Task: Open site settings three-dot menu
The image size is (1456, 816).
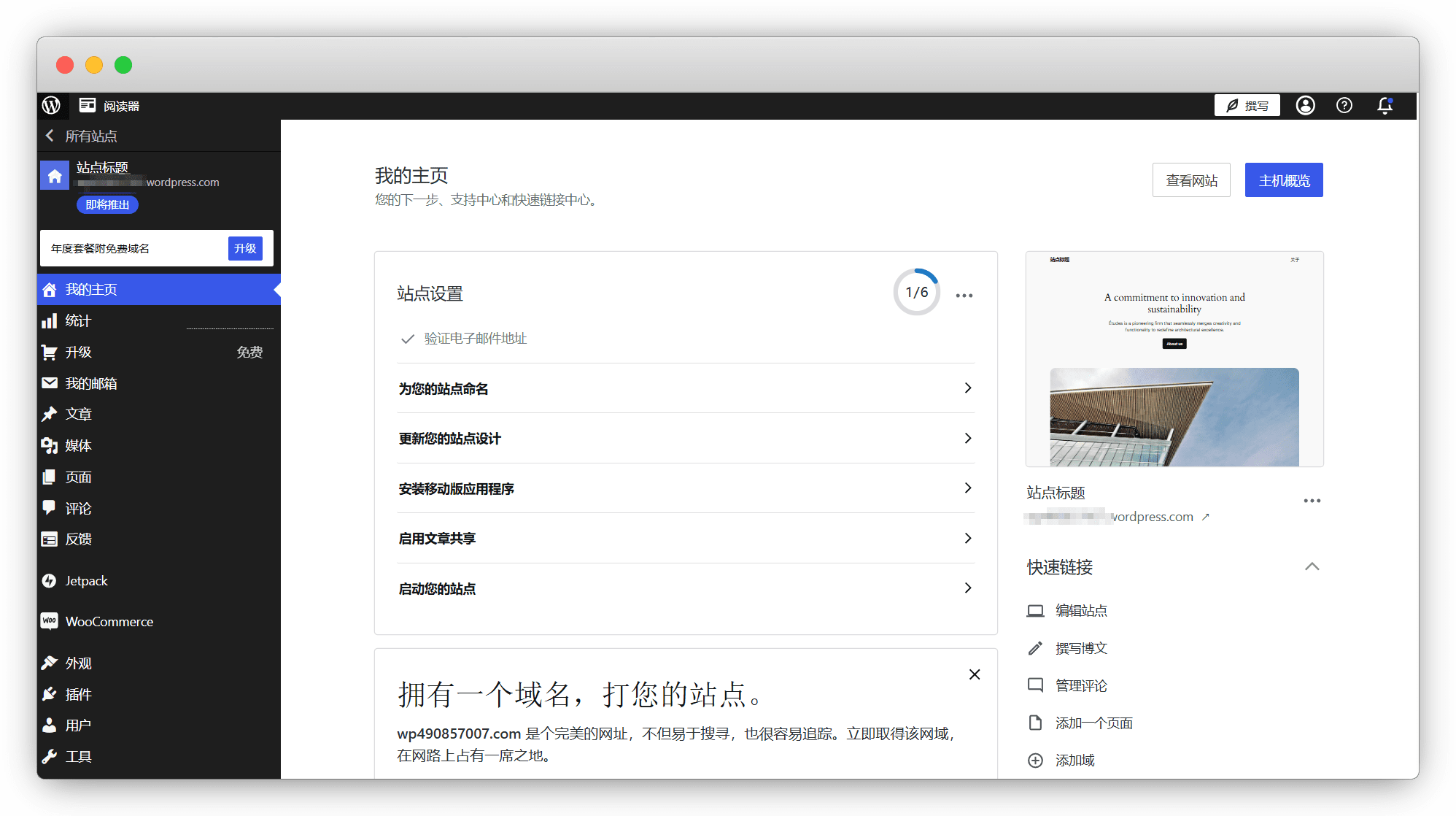Action: pos(964,295)
